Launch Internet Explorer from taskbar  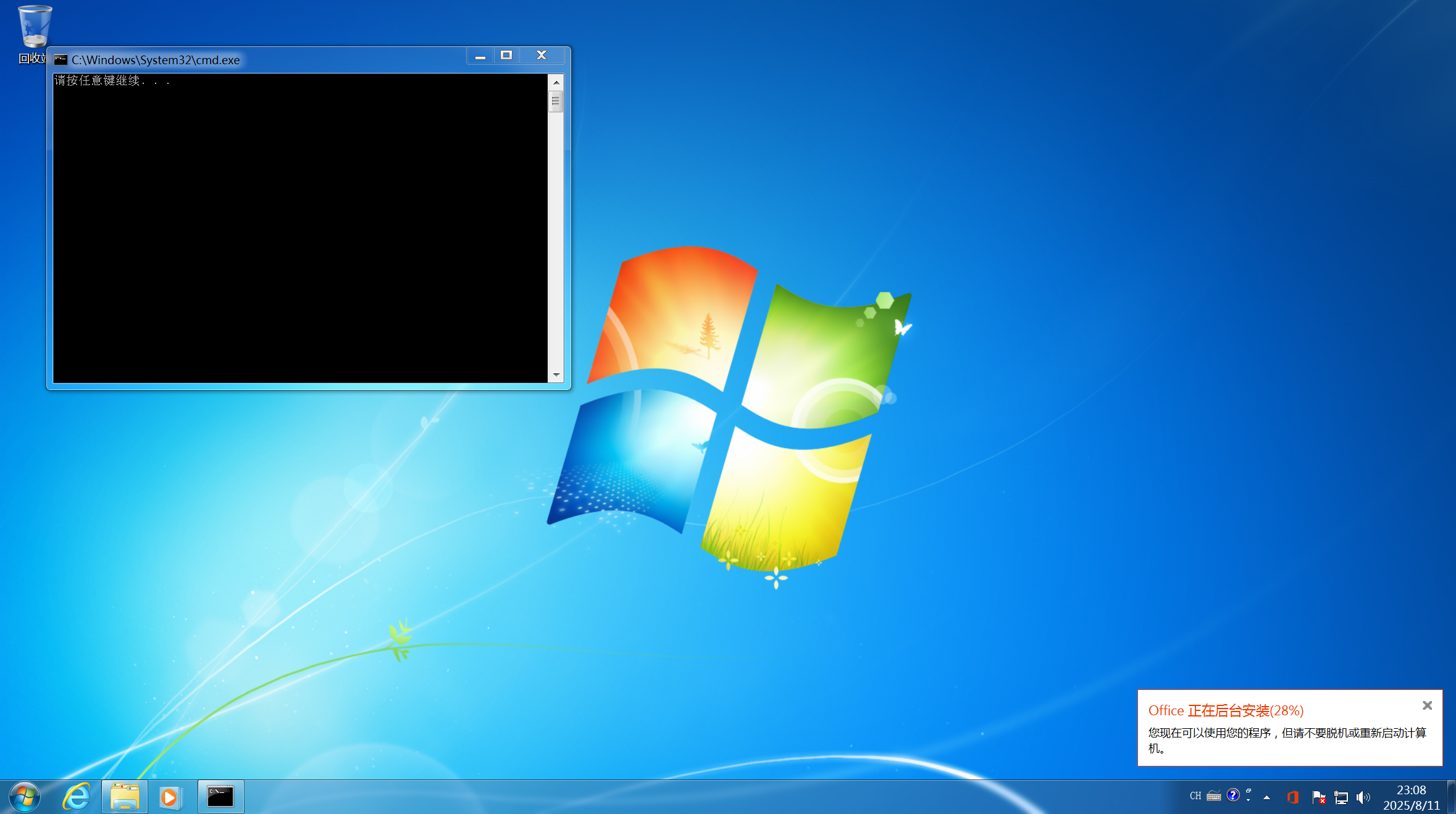77,797
